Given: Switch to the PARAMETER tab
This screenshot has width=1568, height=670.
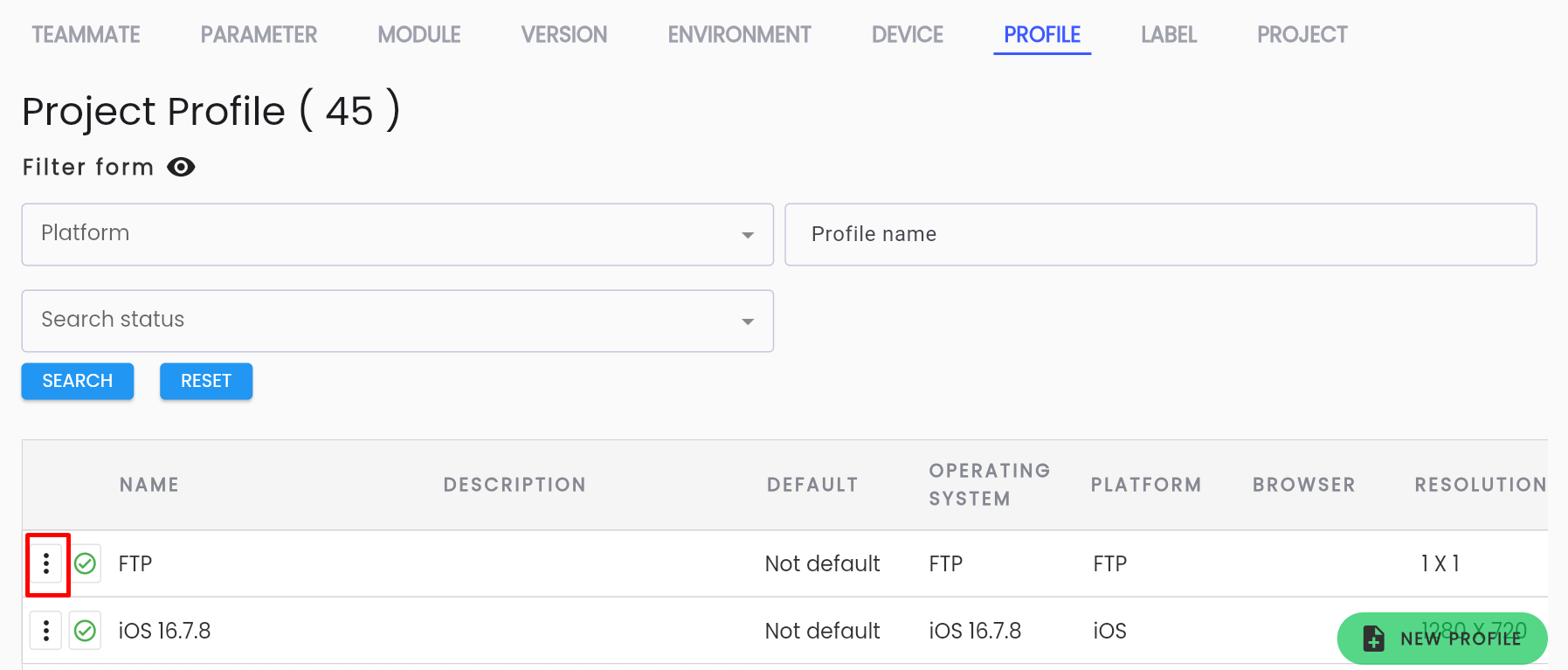Looking at the screenshot, I should 259,35.
